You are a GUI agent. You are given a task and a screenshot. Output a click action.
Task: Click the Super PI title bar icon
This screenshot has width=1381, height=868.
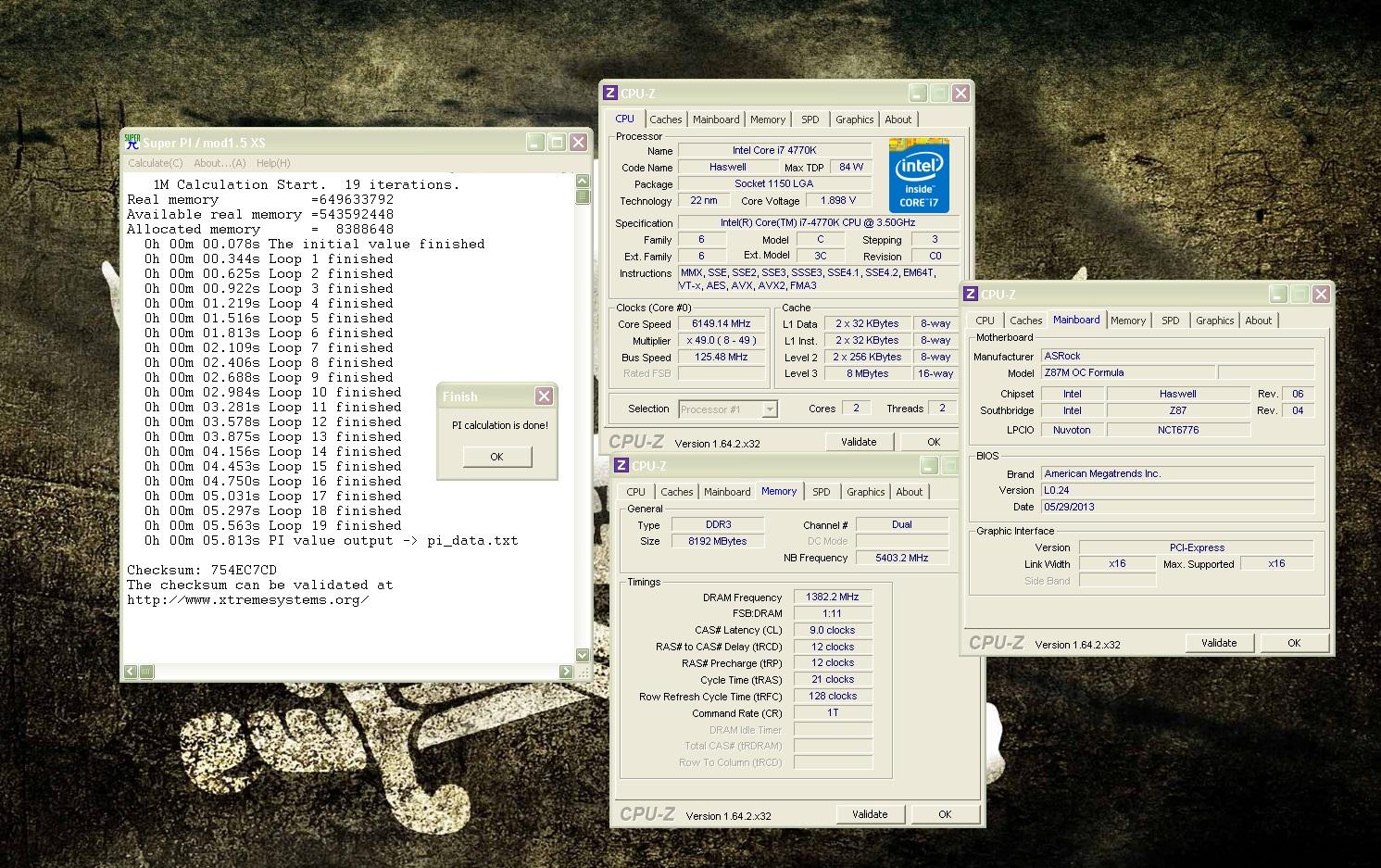[132, 142]
